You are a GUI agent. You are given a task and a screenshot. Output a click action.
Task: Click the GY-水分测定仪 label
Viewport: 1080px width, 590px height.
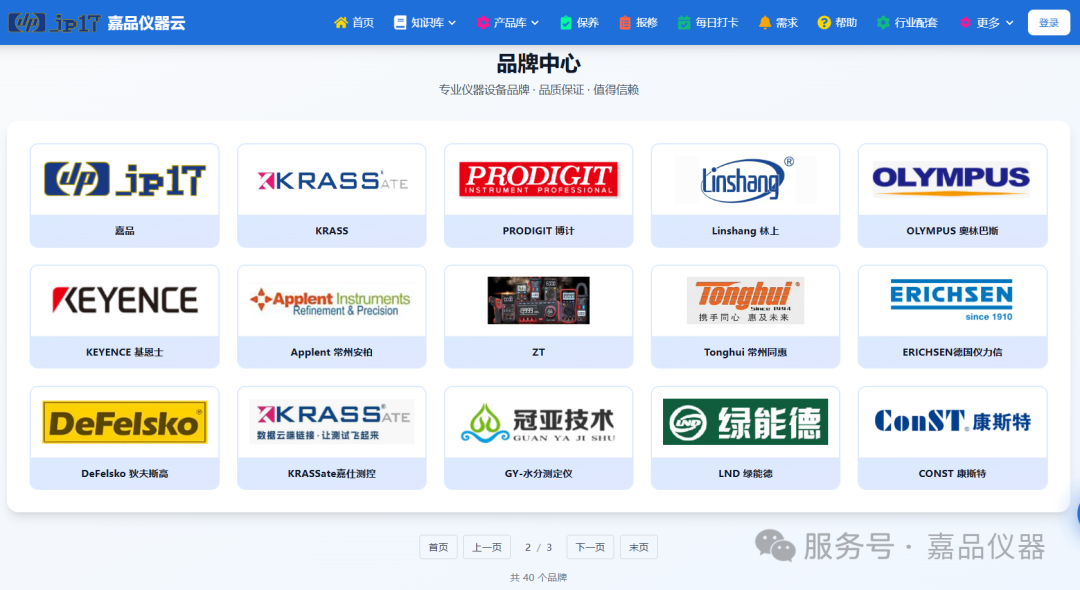click(x=539, y=473)
